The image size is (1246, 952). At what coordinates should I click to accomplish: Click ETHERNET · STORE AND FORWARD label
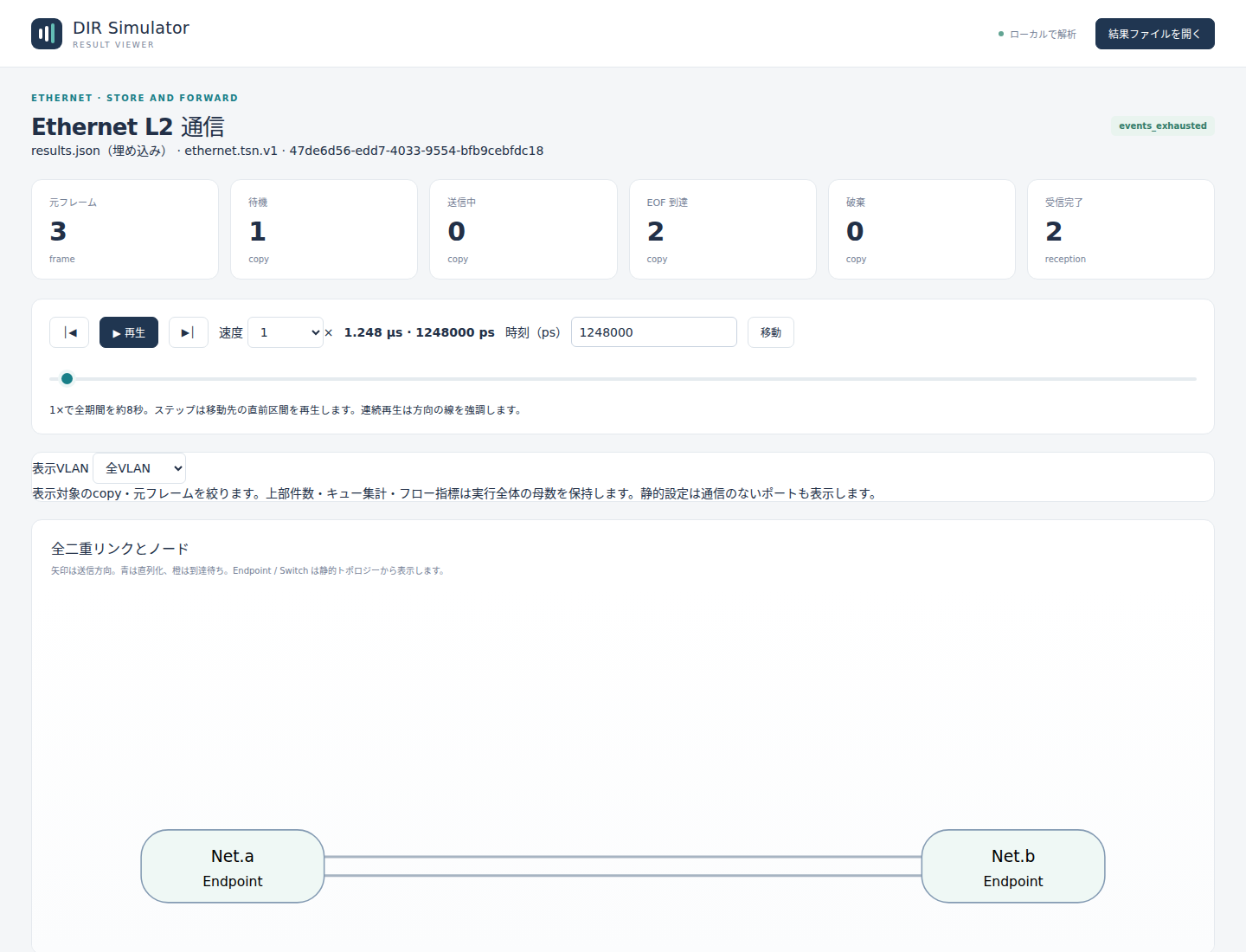point(135,98)
